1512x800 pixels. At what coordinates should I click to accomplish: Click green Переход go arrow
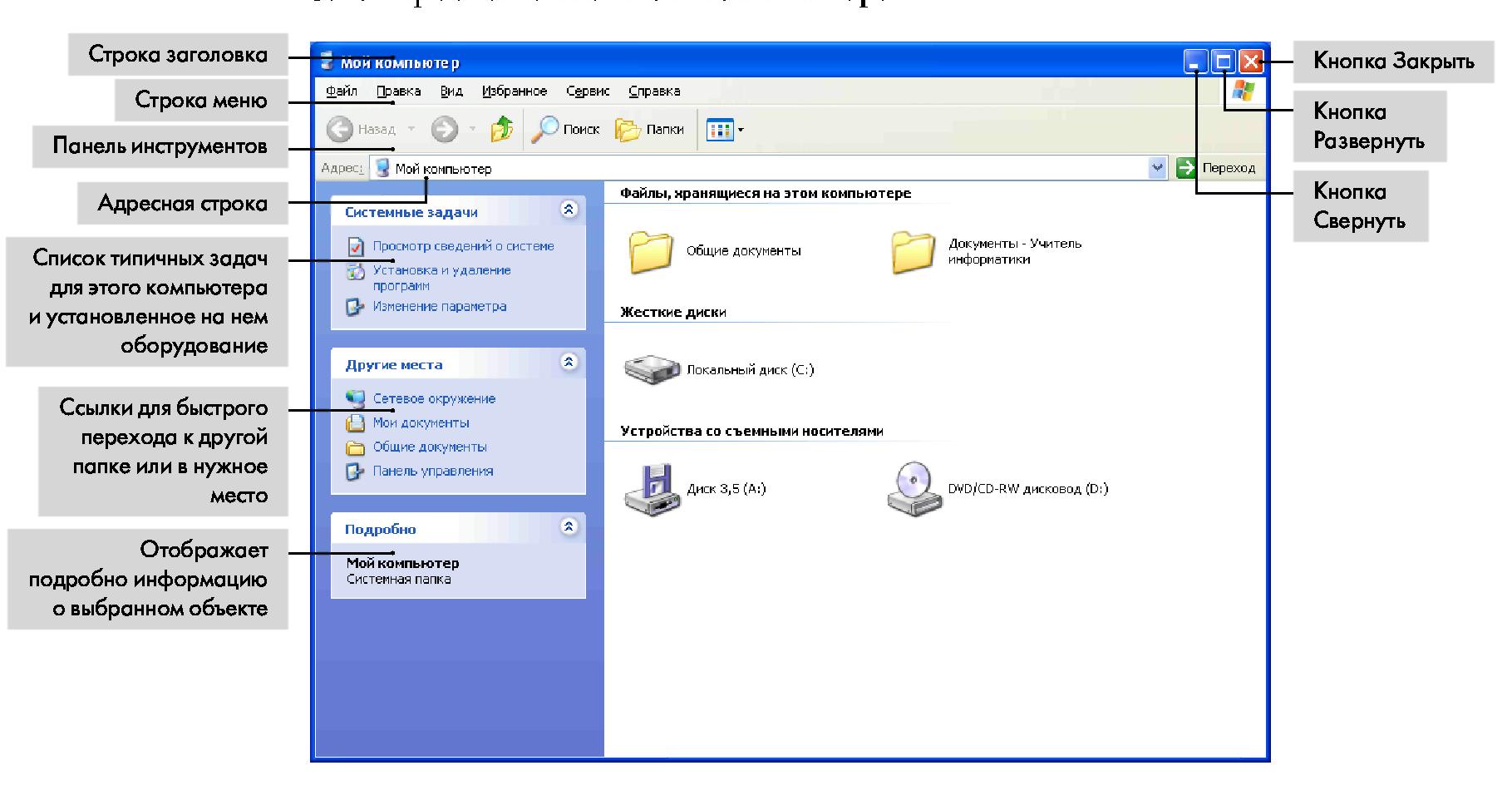click(x=1186, y=168)
